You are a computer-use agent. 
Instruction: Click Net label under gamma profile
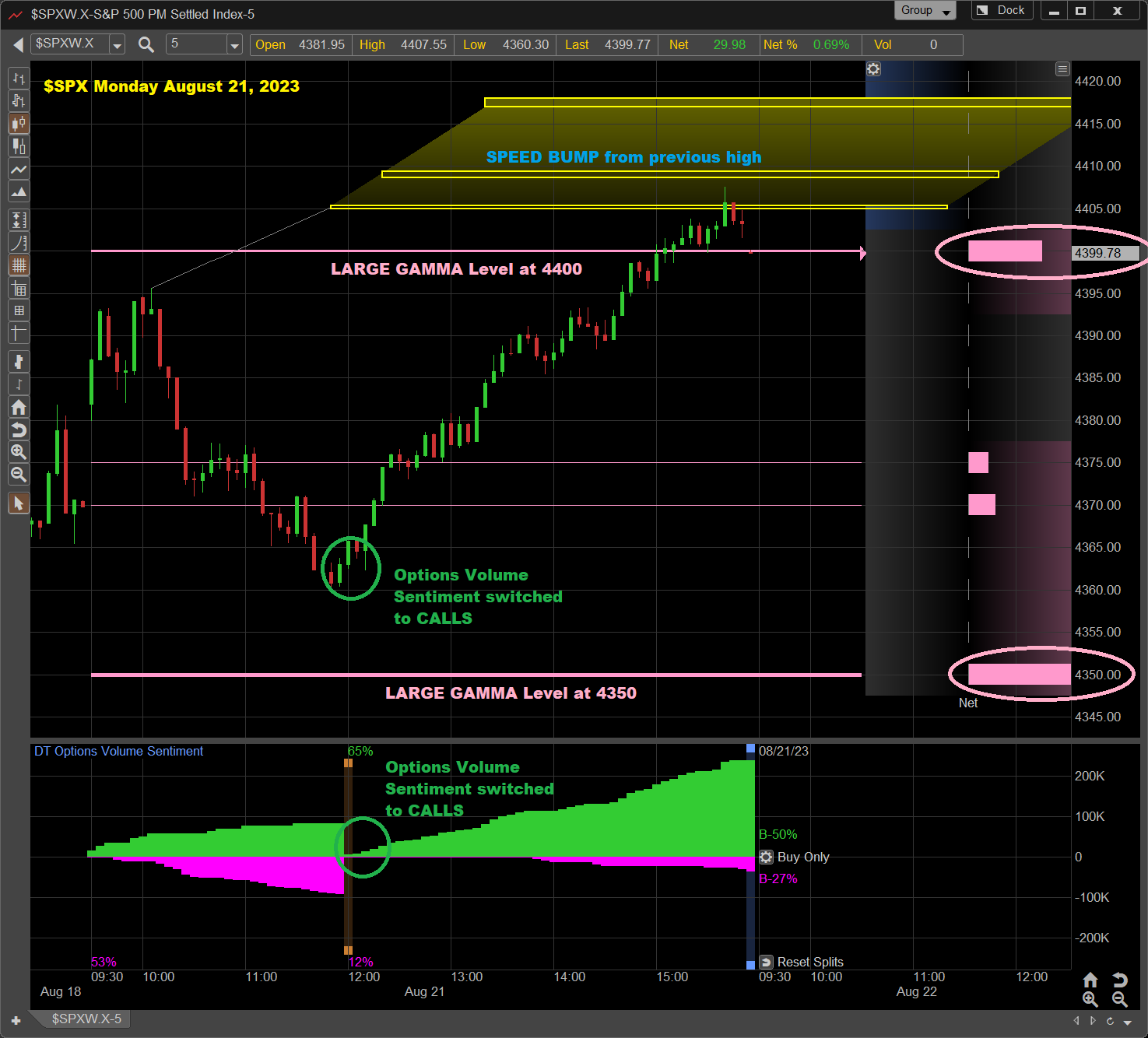click(968, 703)
